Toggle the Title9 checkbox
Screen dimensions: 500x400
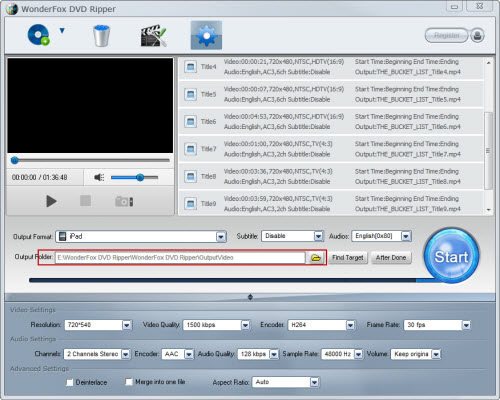coord(191,204)
